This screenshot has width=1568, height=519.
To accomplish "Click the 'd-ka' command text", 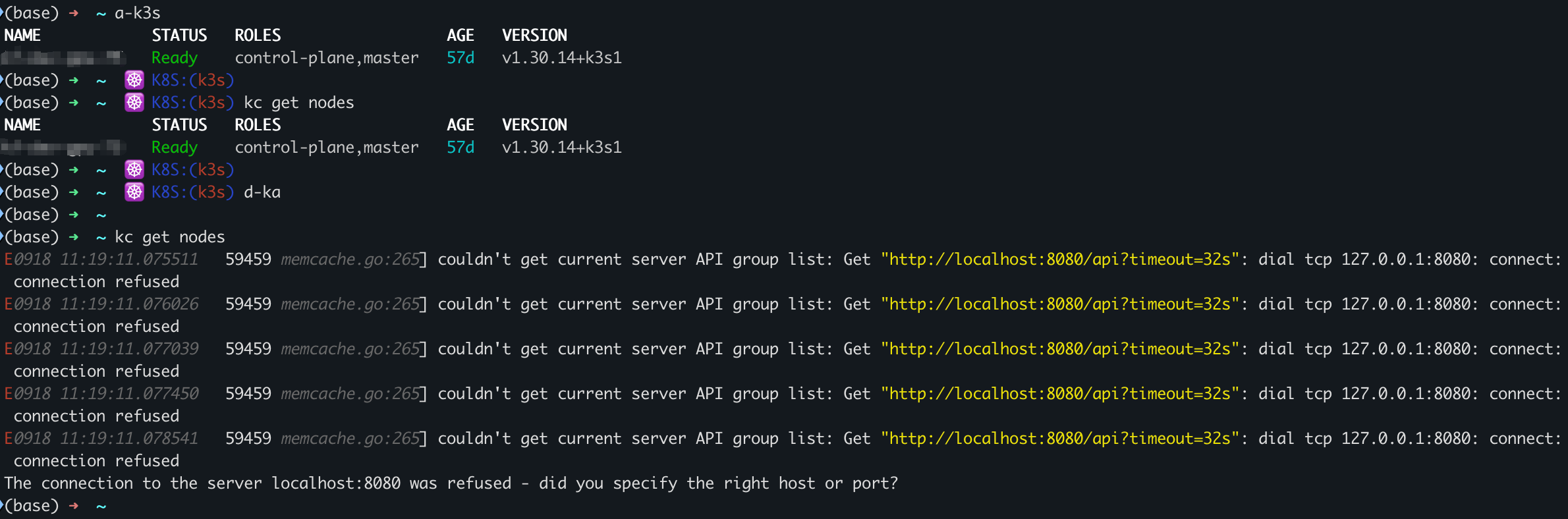I will pos(262,192).
